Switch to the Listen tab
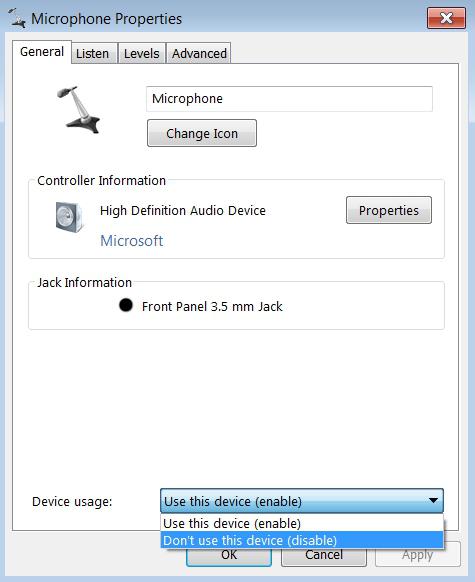This screenshot has width=475, height=582. coord(94,53)
